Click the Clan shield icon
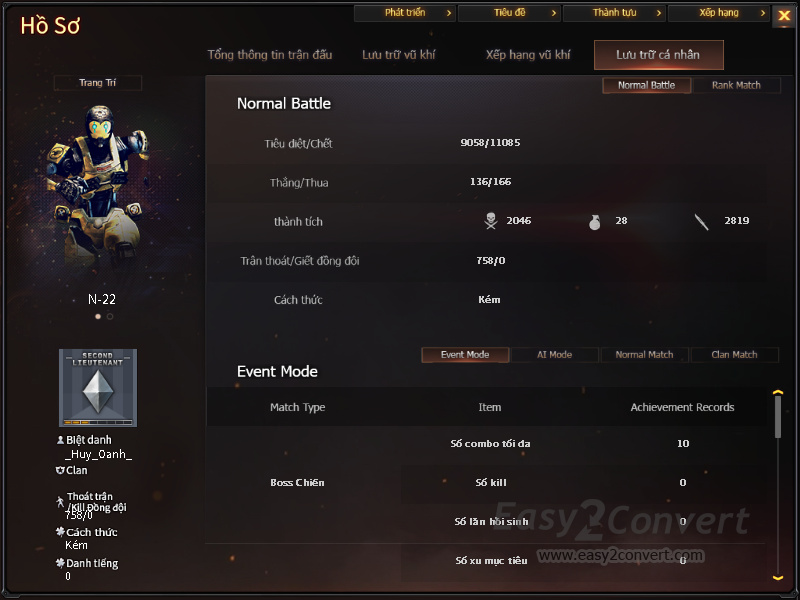Image resolution: width=800 pixels, height=600 pixels. (x=60, y=470)
